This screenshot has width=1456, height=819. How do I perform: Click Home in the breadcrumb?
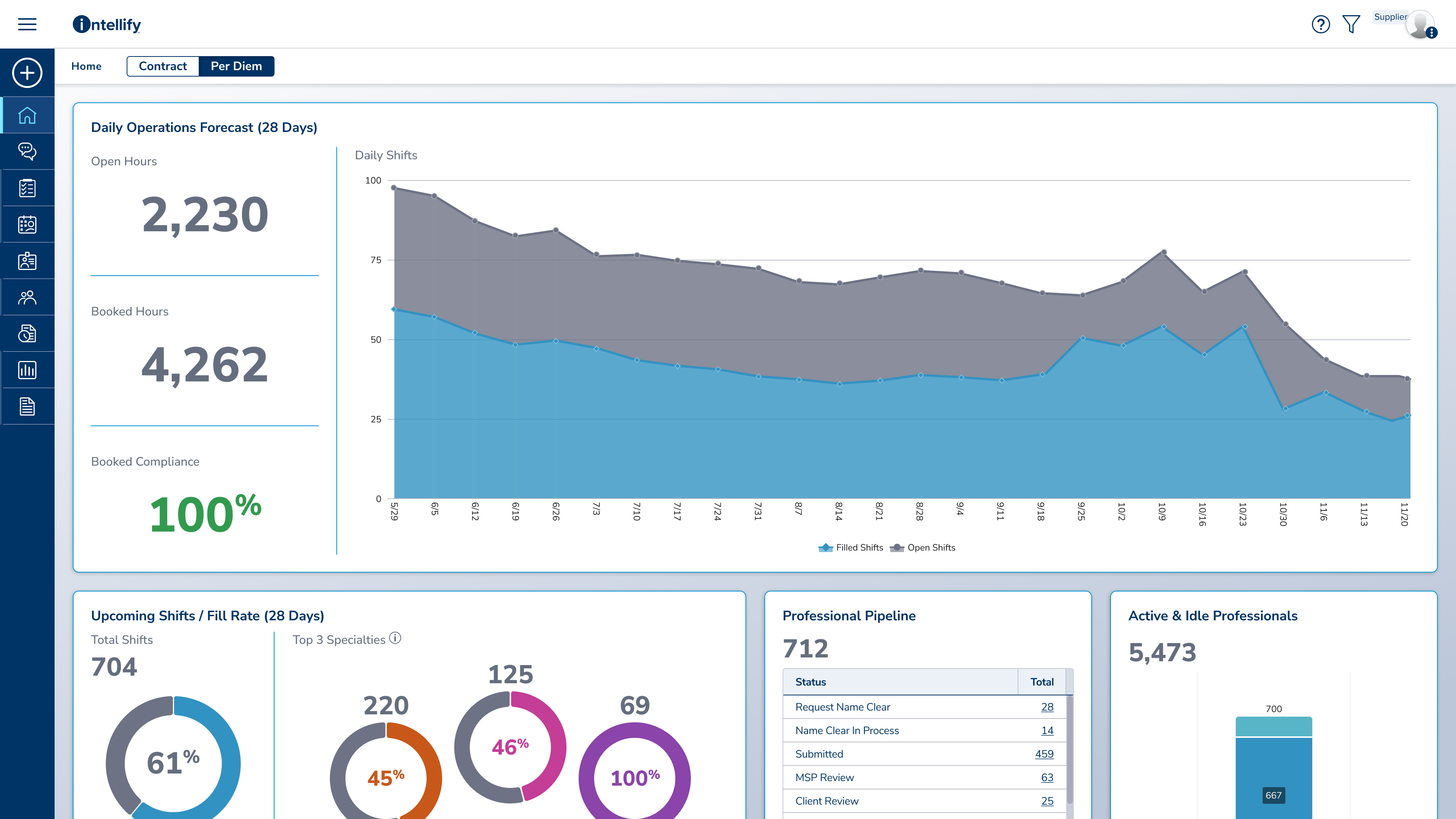click(x=86, y=66)
